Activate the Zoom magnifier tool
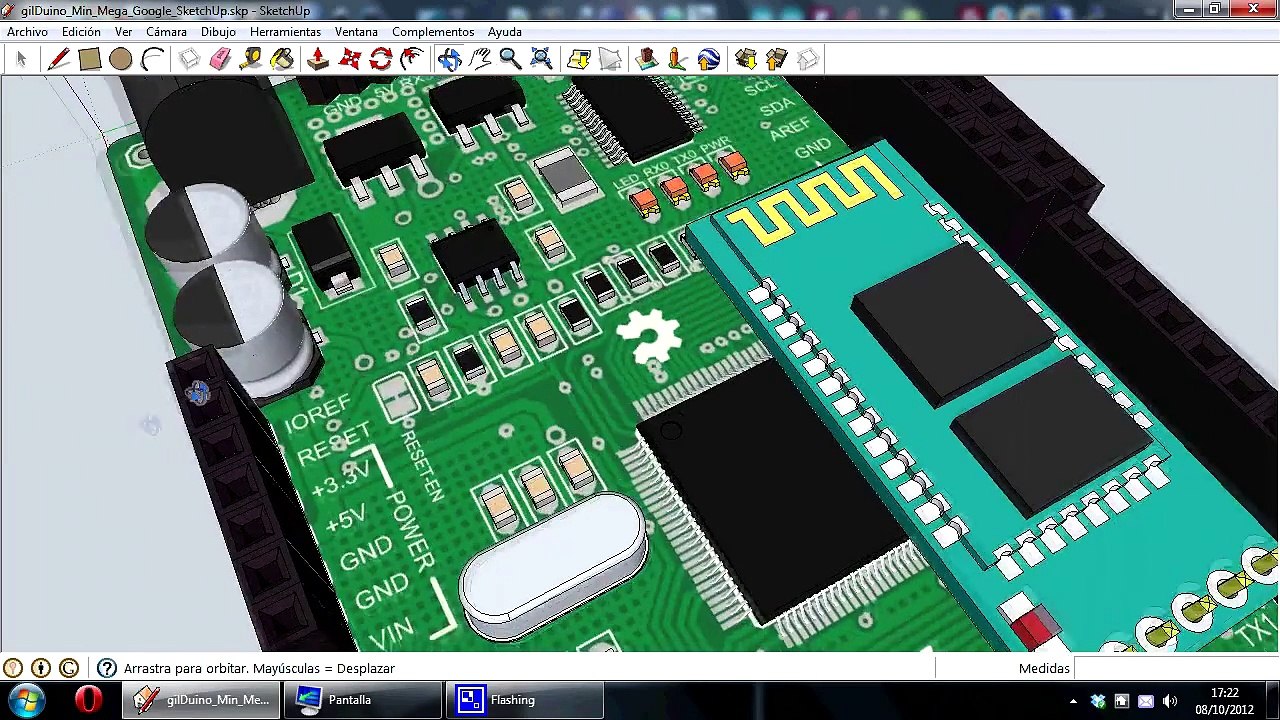Viewport: 1280px width, 720px height. (510, 59)
